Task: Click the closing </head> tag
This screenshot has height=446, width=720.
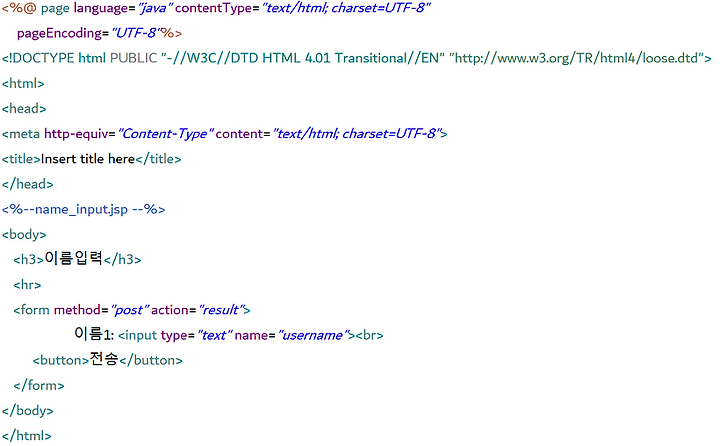Action: (x=28, y=184)
